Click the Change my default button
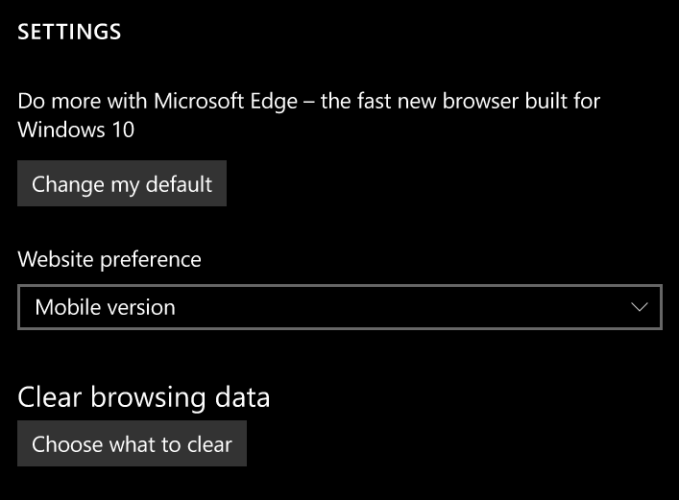 122,183
